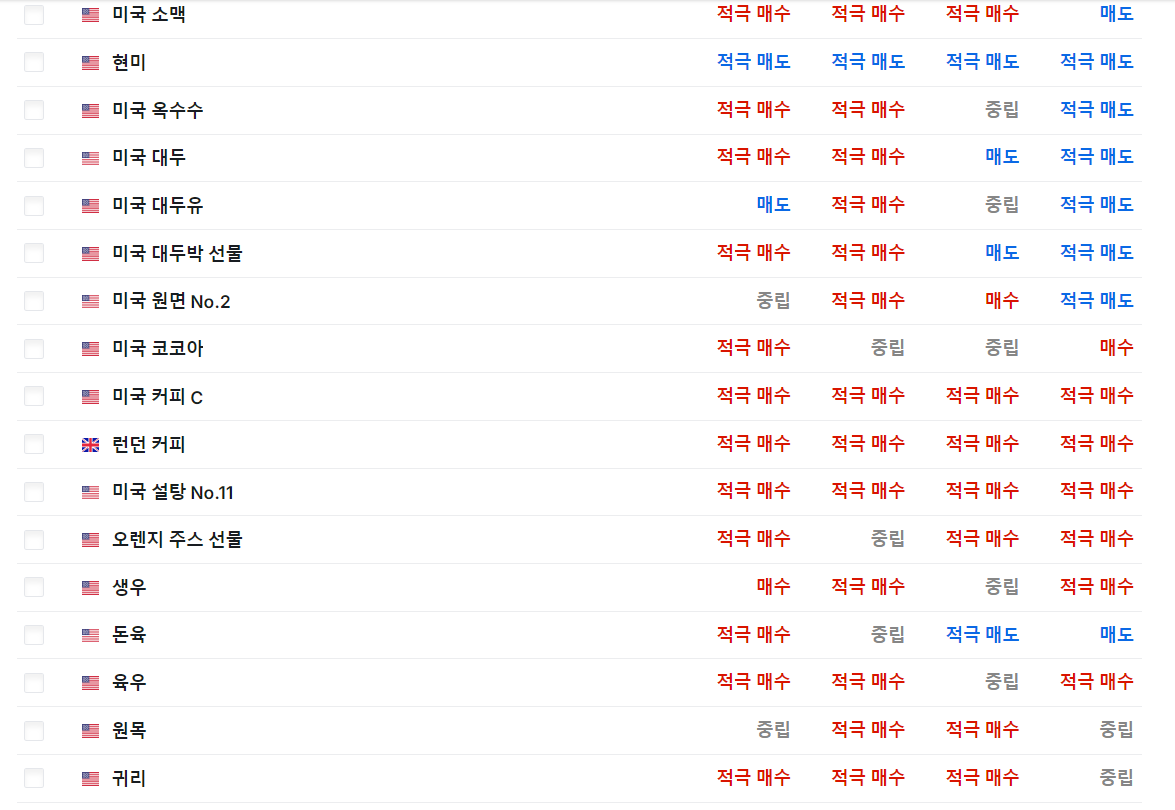Image resolution: width=1175 pixels, height=810 pixels.
Task: Enable the checkbox for 미국 대두유
Action: [x=34, y=206]
